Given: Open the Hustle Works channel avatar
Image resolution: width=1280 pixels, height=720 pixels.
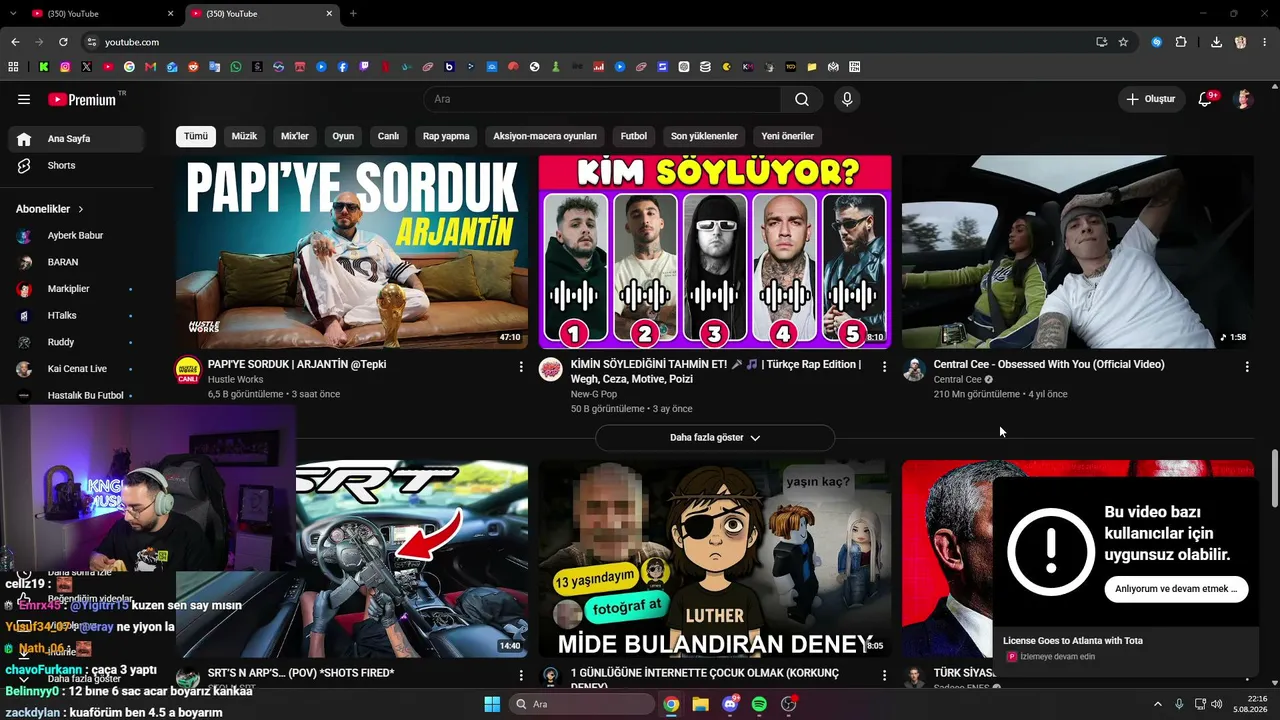Looking at the screenshot, I should (188, 369).
